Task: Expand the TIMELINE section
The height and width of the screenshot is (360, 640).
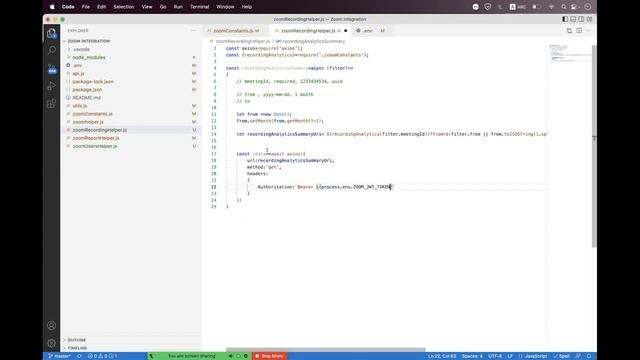Action: point(77,348)
